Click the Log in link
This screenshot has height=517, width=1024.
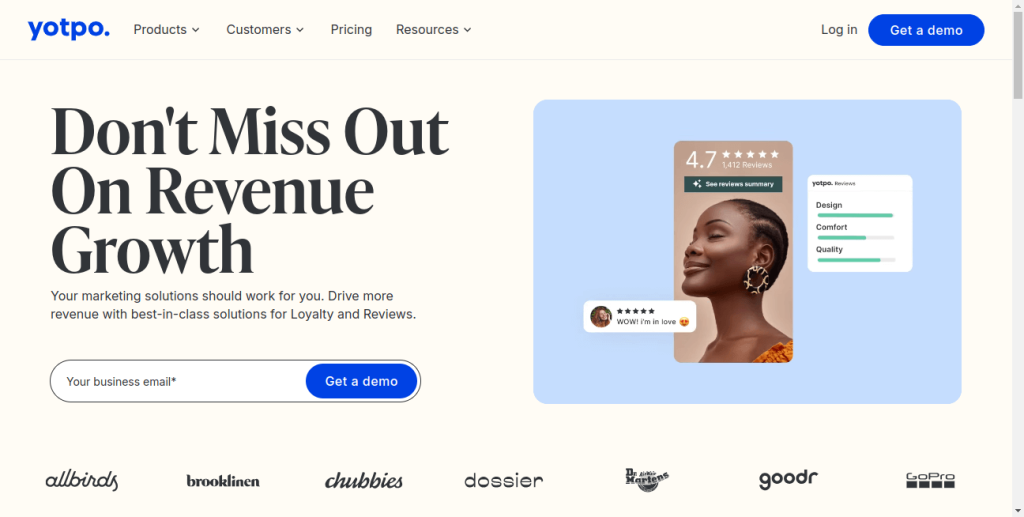(x=839, y=29)
